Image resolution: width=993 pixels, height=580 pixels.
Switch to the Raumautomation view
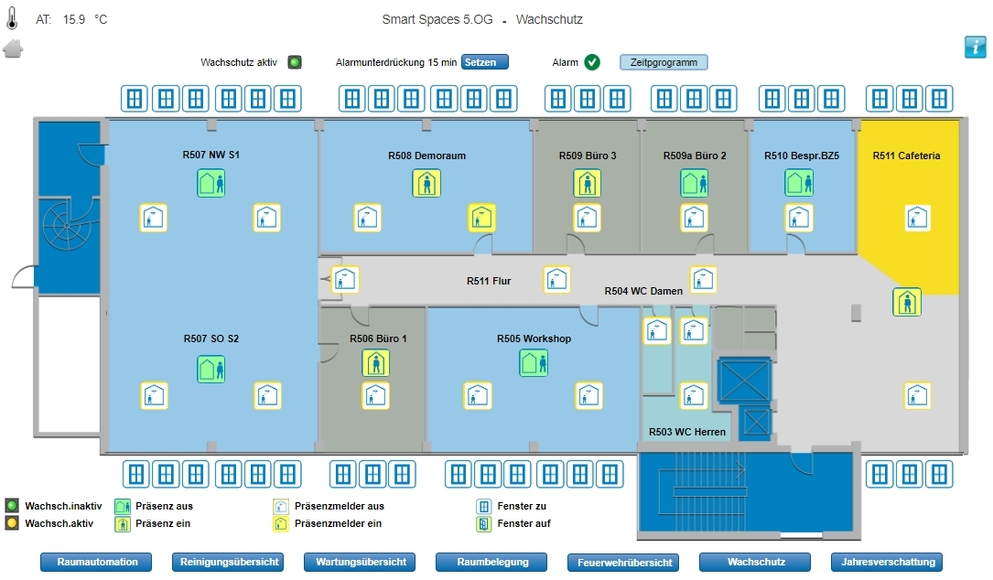click(96, 562)
